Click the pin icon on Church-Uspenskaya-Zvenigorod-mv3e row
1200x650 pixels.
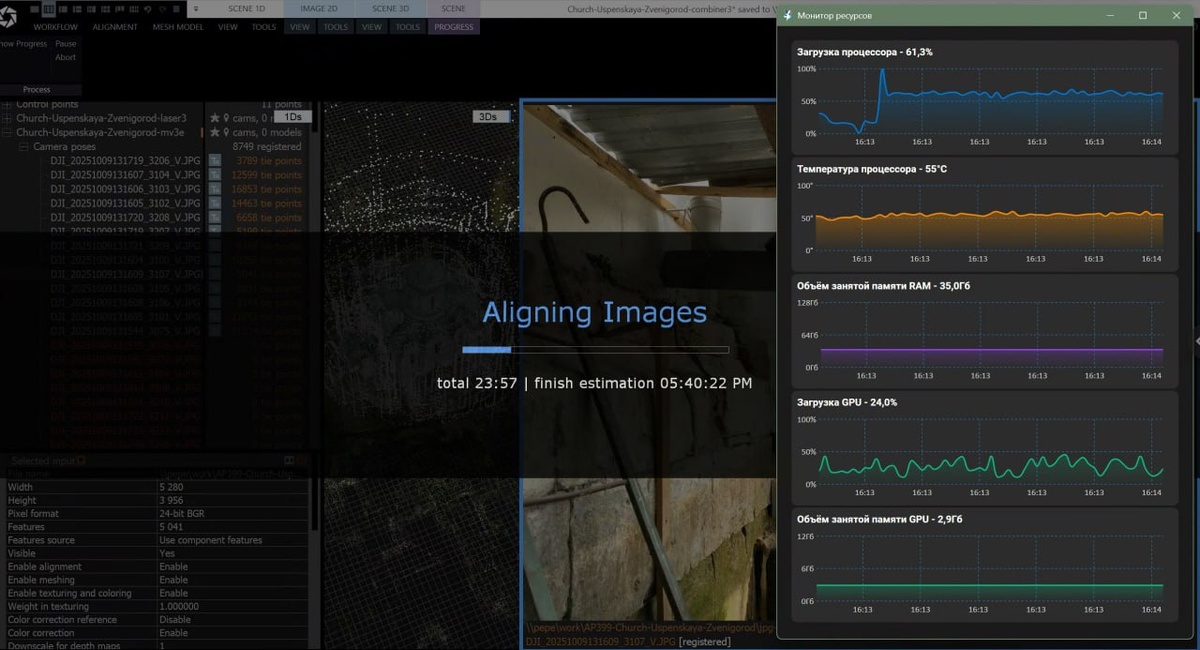[226, 132]
